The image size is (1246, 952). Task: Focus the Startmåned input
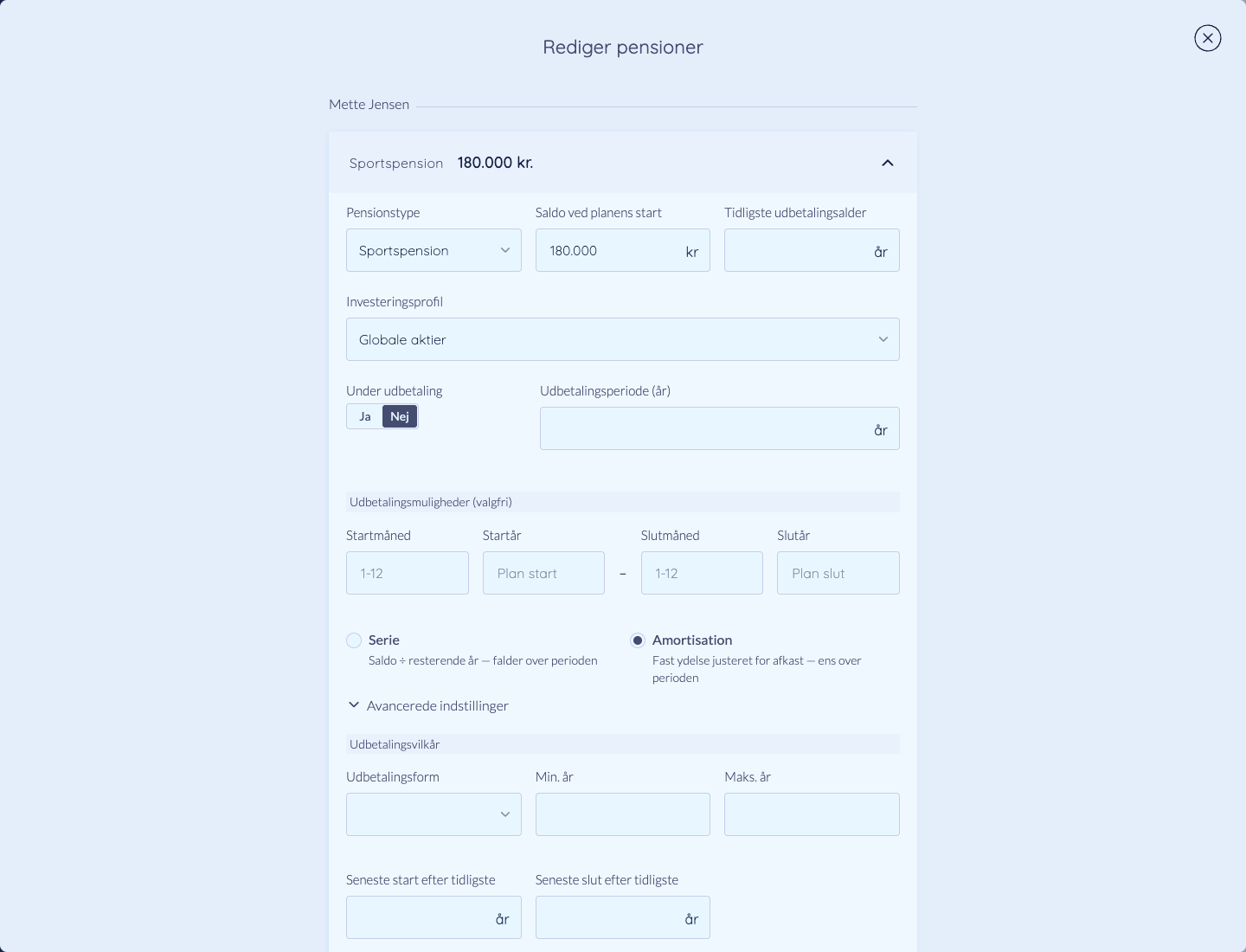point(408,573)
